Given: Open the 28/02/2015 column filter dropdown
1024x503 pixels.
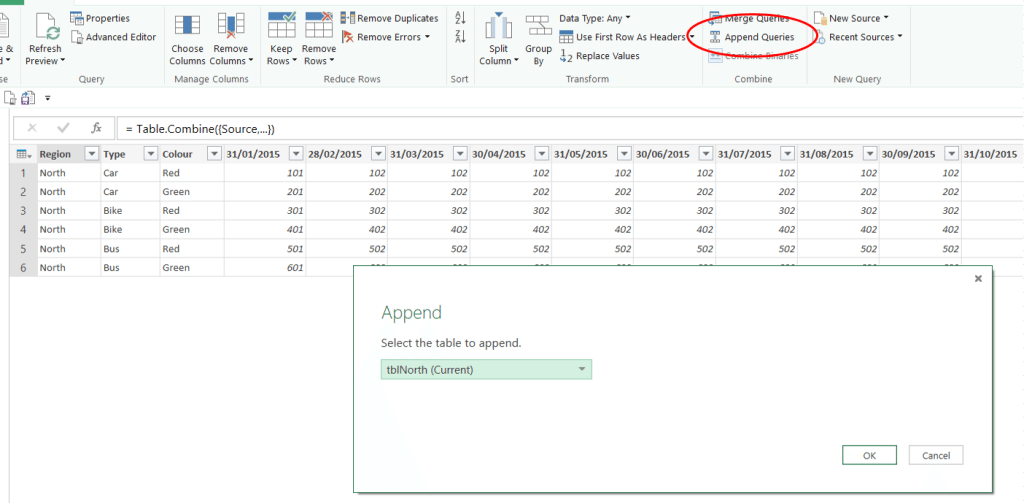Looking at the screenshot, I should click(x=379, y=154).
